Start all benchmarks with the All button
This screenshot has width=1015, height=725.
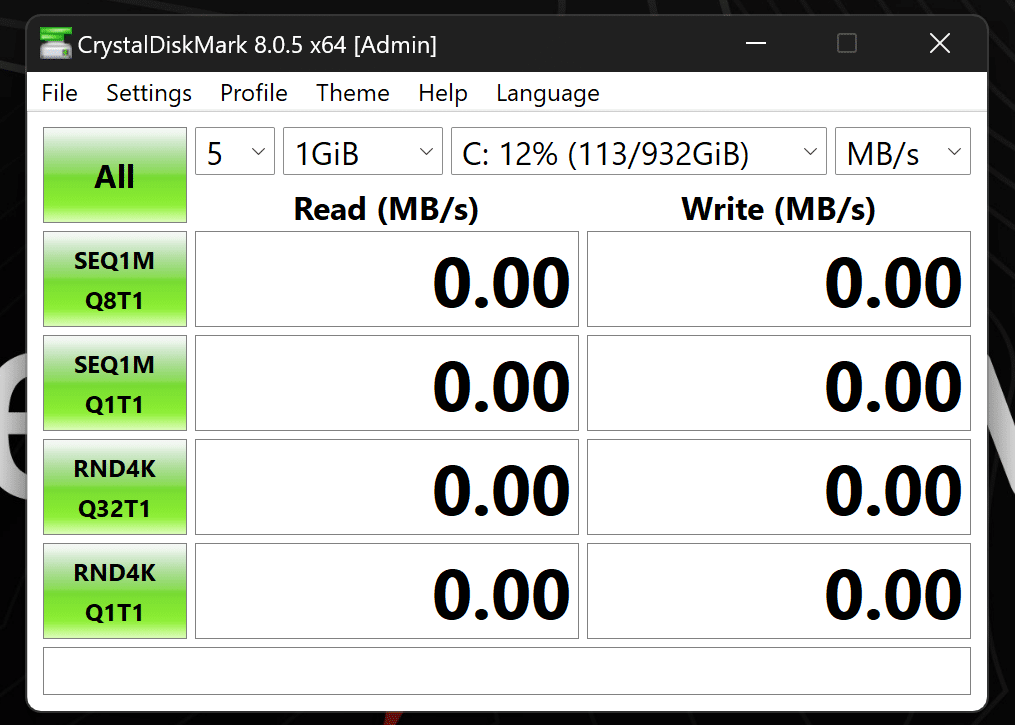tap(115, 175)
